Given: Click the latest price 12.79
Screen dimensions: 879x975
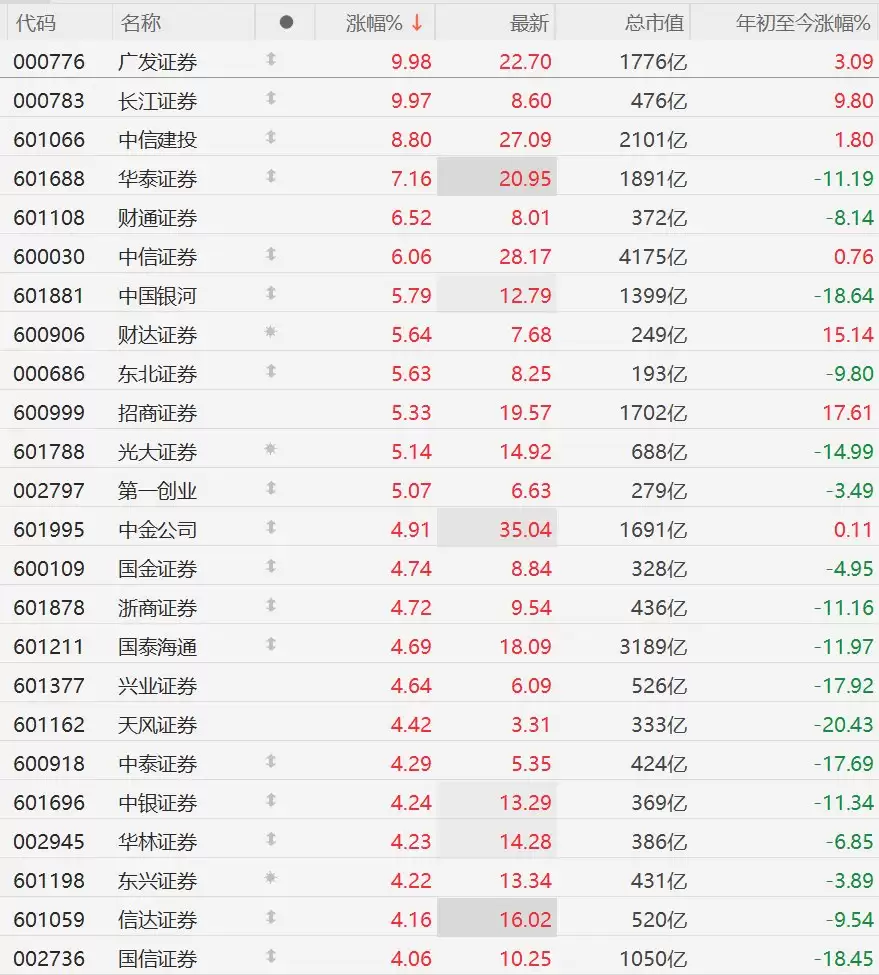Looking at the screenshot, I should [525, 296].
